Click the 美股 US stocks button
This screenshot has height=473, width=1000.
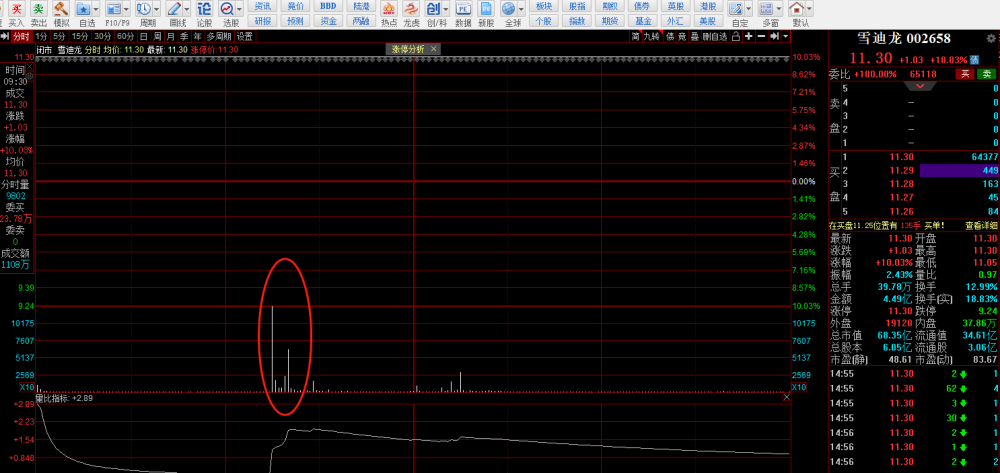point(707,21)
